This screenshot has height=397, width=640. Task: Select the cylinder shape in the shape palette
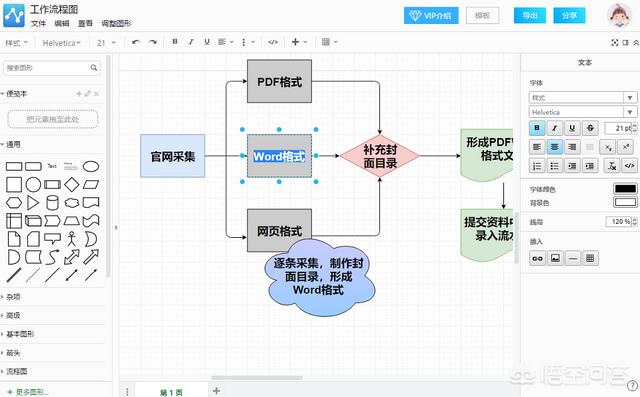pos(52,202)
